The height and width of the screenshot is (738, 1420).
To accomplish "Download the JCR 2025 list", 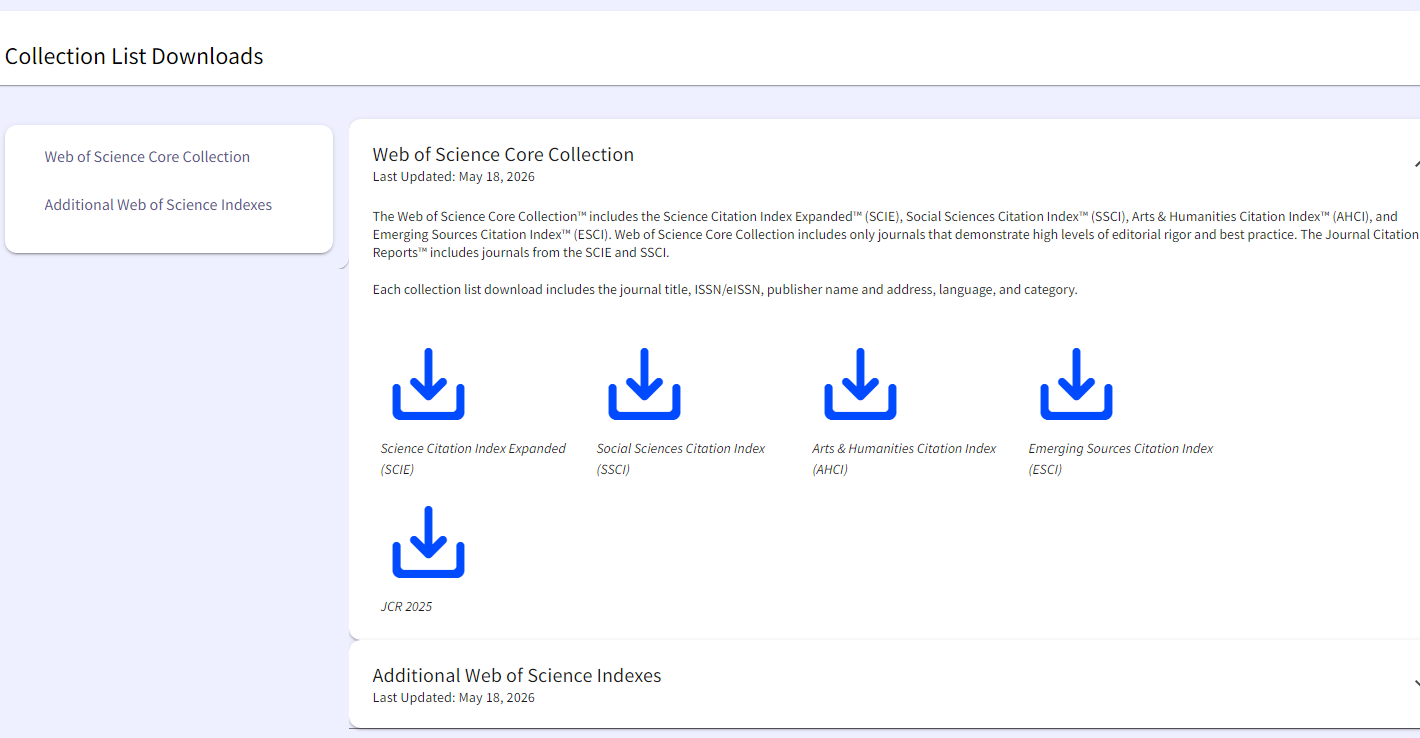I will pyautogui.click(x=428, y=542).
